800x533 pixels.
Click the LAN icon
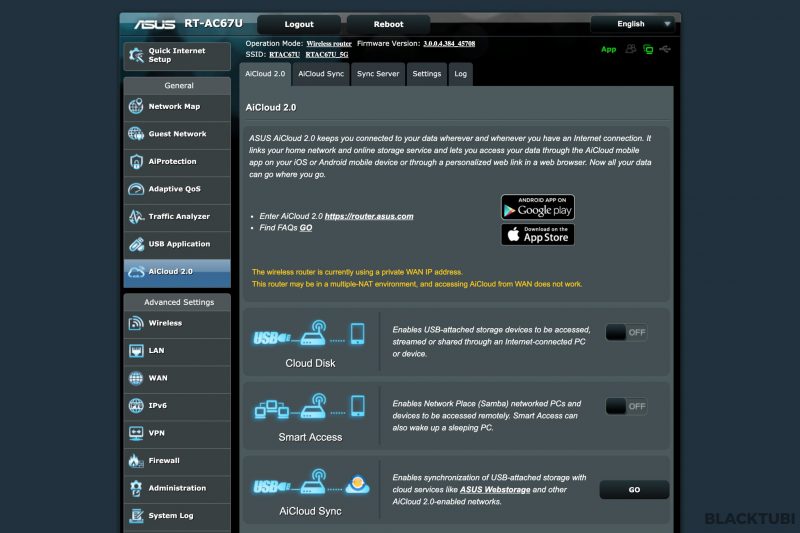coord(136,350)
